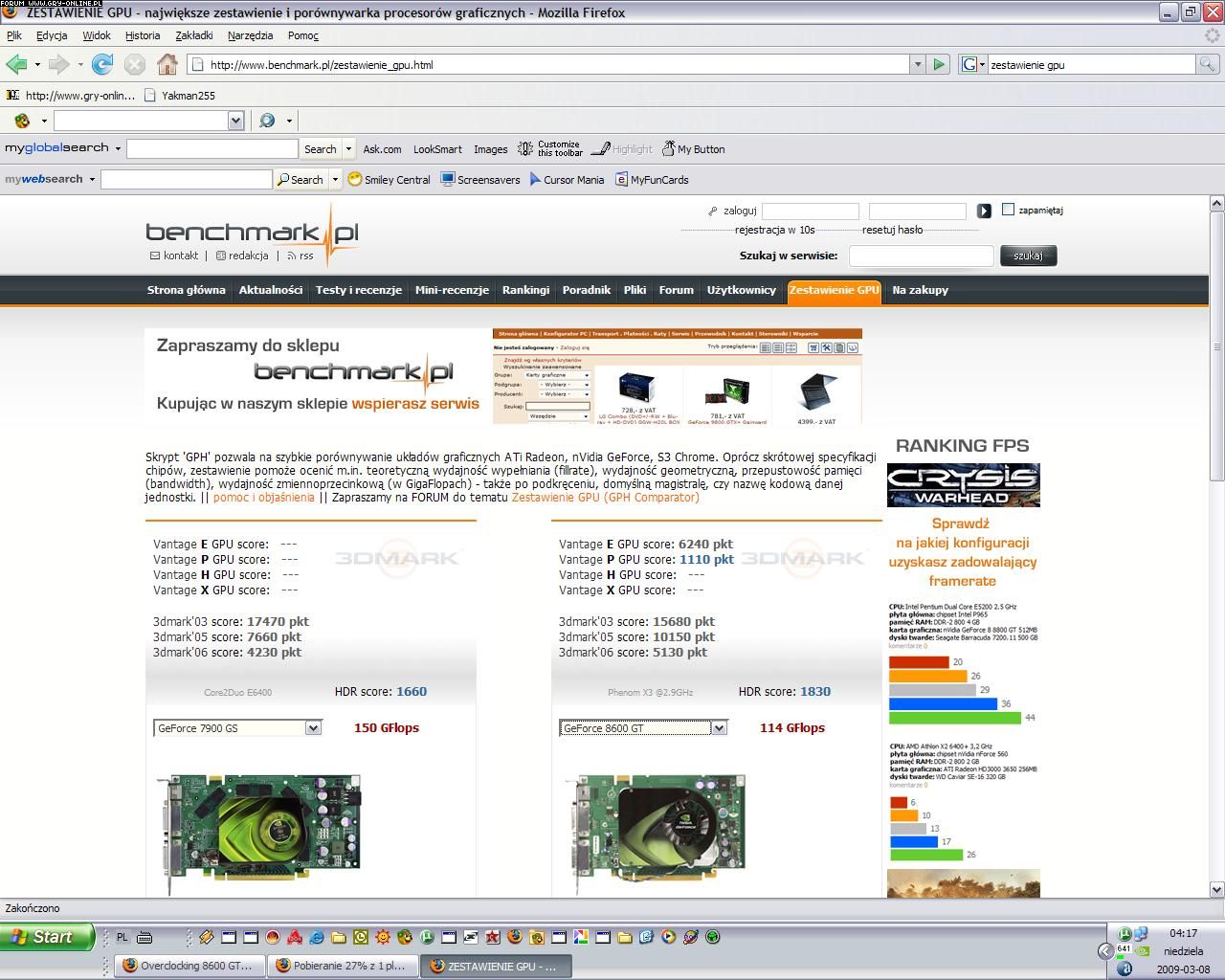Screen dimensions: 1225x980
Task: Reload the page with the refresh icon
Action: tap(102, 64)
